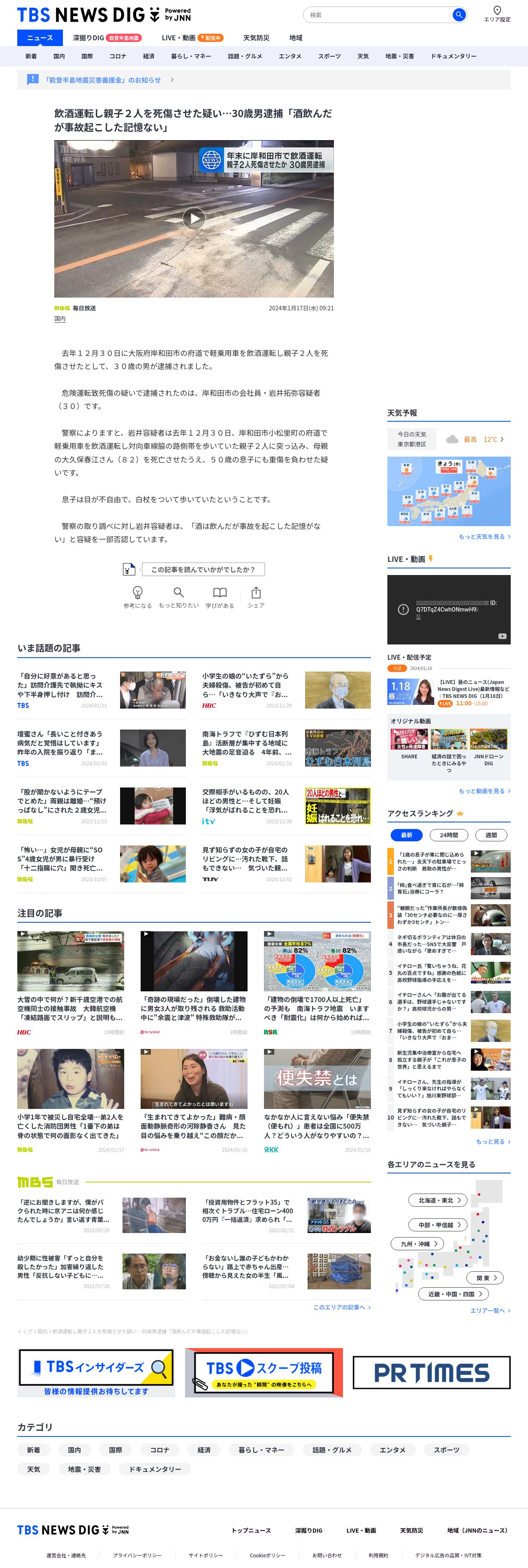Open もっと天気を見る link
528x1568 pixels.
[484, 536]
